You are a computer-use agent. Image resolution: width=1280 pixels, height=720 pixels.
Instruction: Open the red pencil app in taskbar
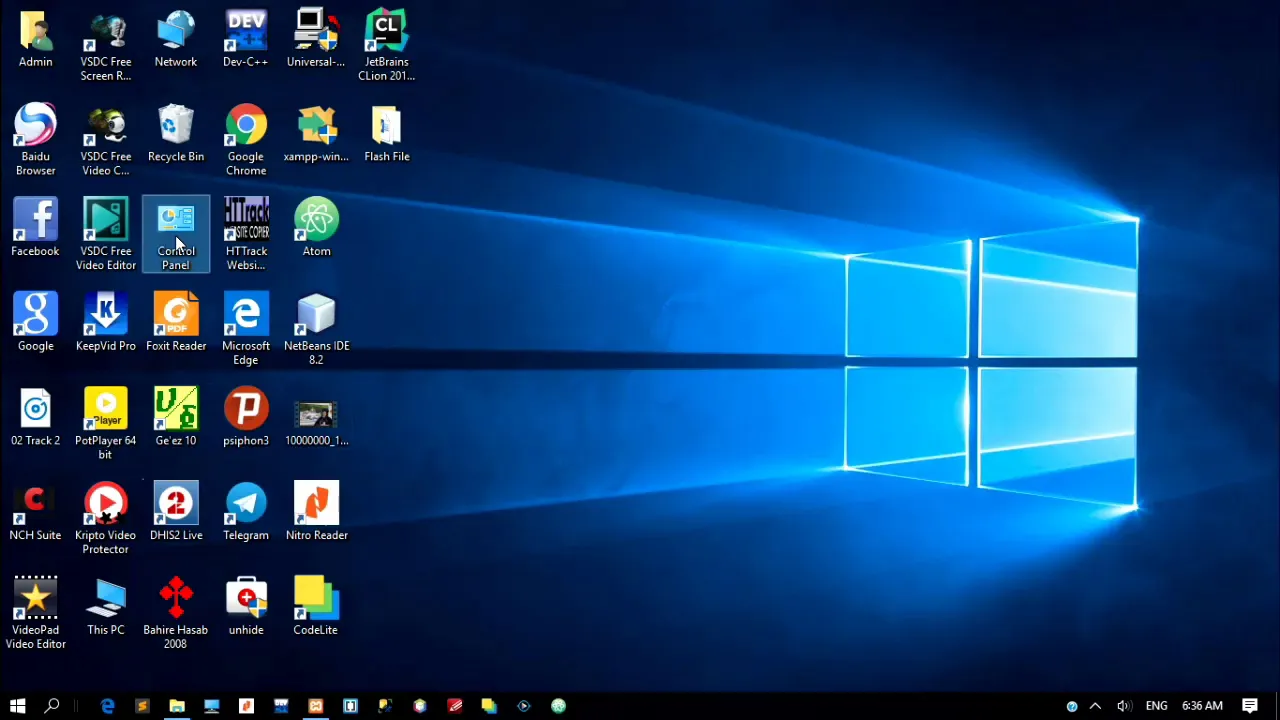(454, 706)
